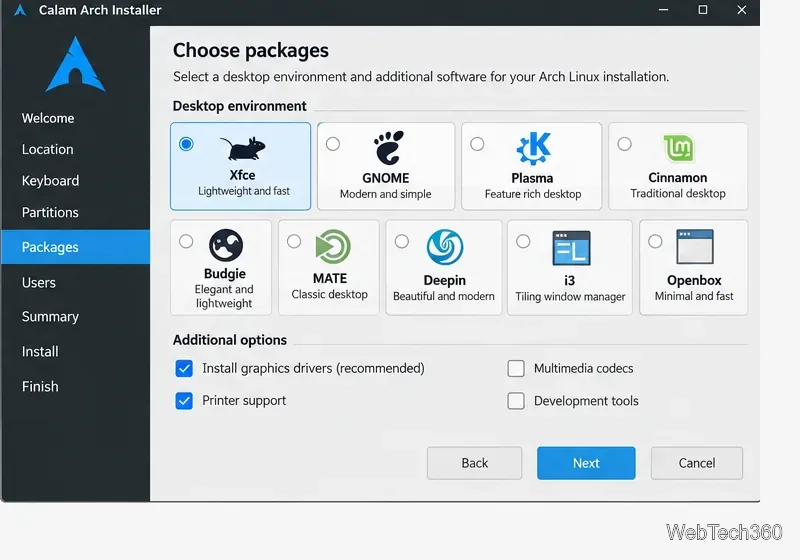Screen dimensions: 800x560
Task: Select the Cinnamon radio button
Action: (x=624, y=144)
